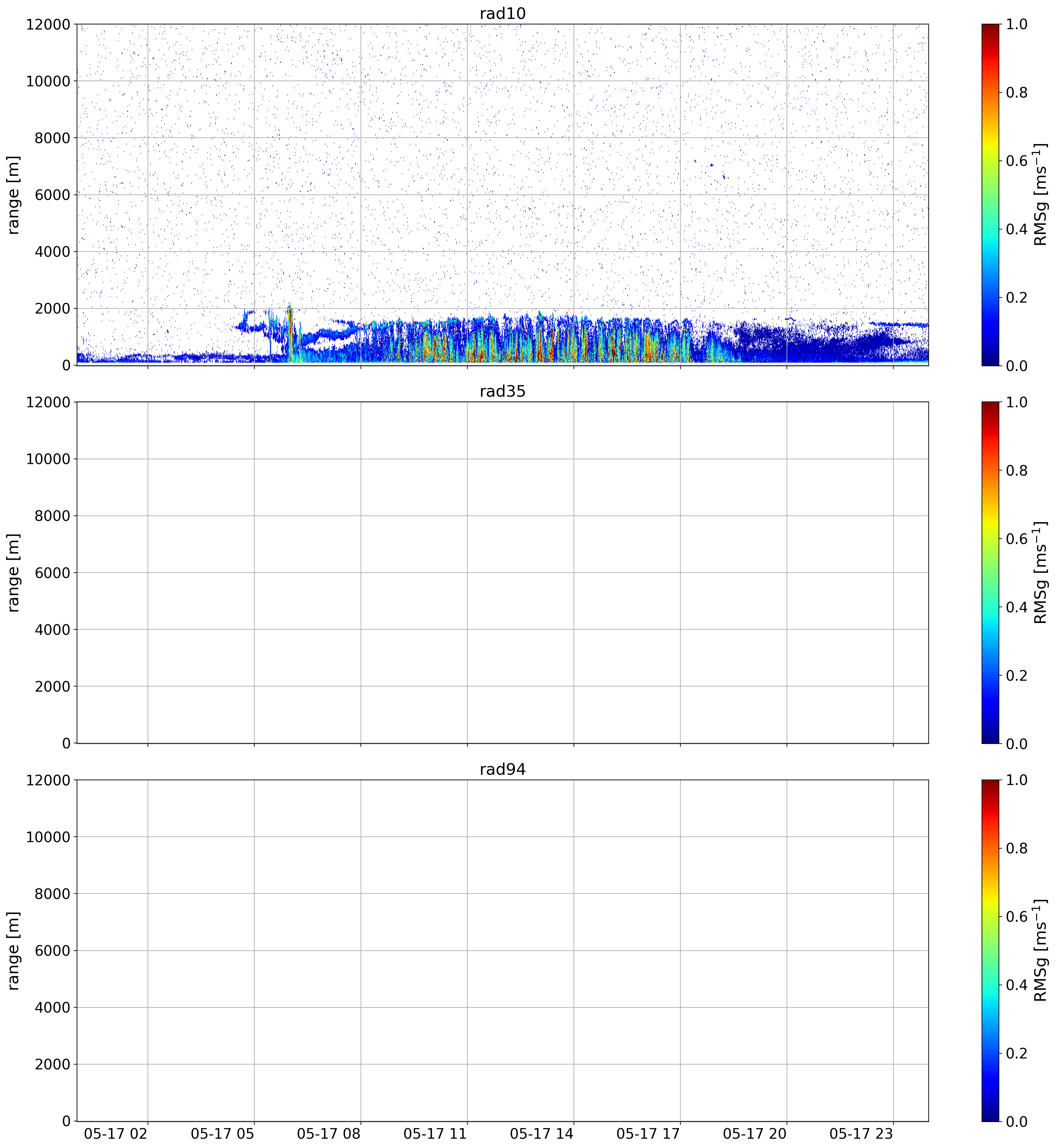Click the 4000 tick on rad94 y-axis
Image resolution: width=1057 pixels, height=1148 pixels.
pos(53,1008)
